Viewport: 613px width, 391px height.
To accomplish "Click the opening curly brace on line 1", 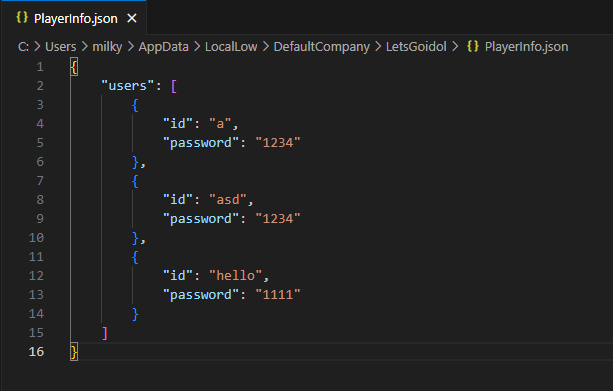I will pos(74,67).
